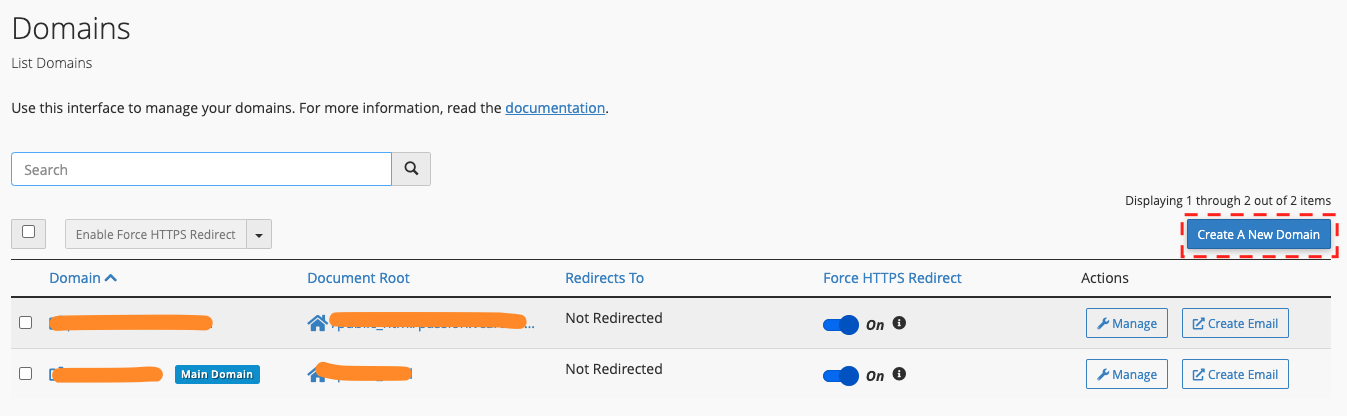Open the documentation link
The height and width of the screenshot is (416, 1347).
[x=555, y=108]
